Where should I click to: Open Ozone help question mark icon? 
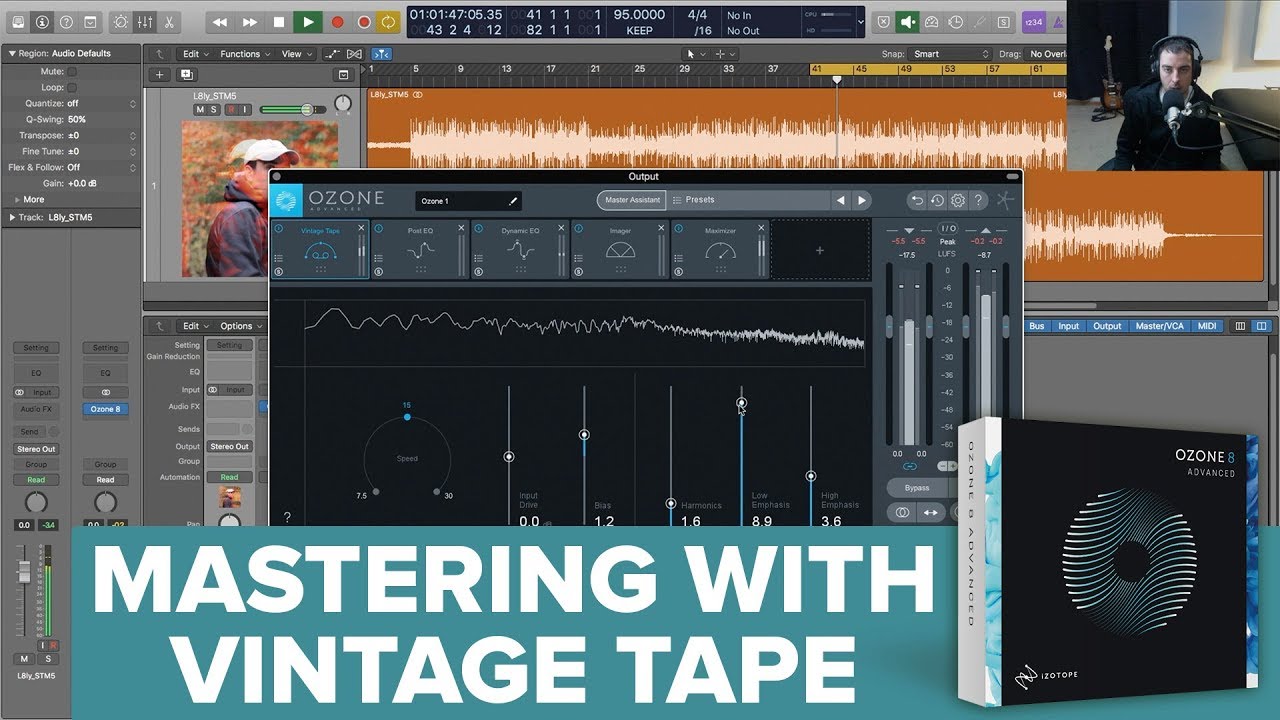point(979,200)
